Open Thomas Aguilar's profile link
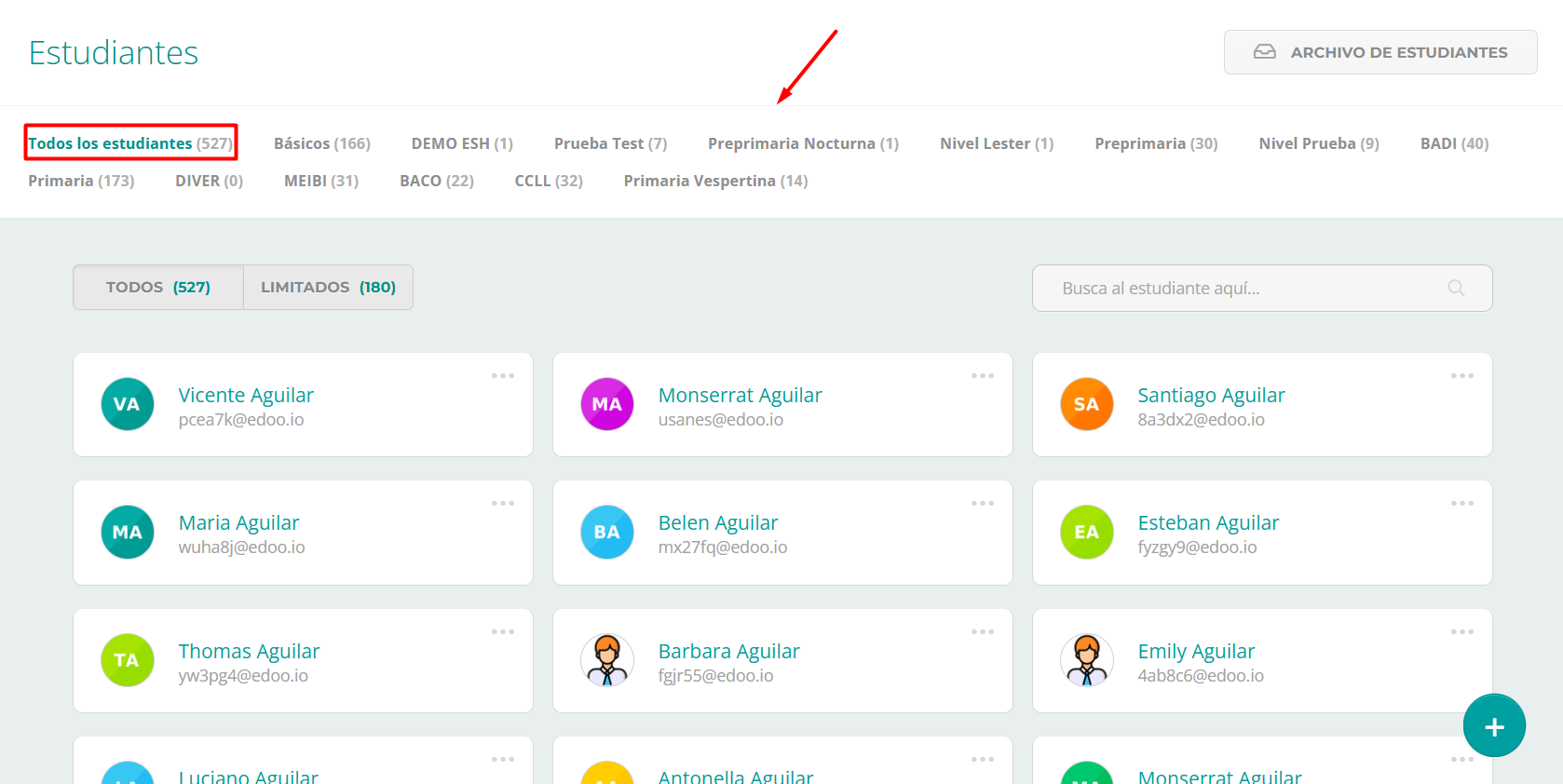This screenshot has width=1563, height=784. (x=249, y=651)
